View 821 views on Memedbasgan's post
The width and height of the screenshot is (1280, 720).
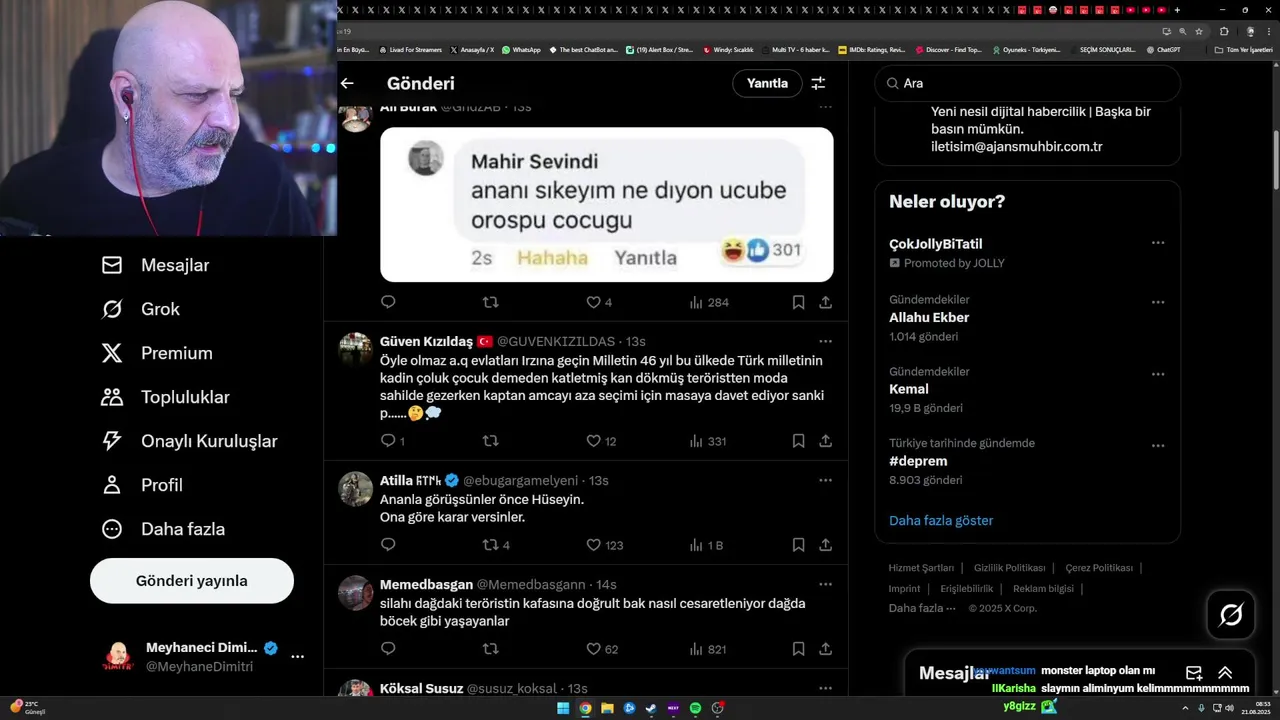tap(708, 649)
